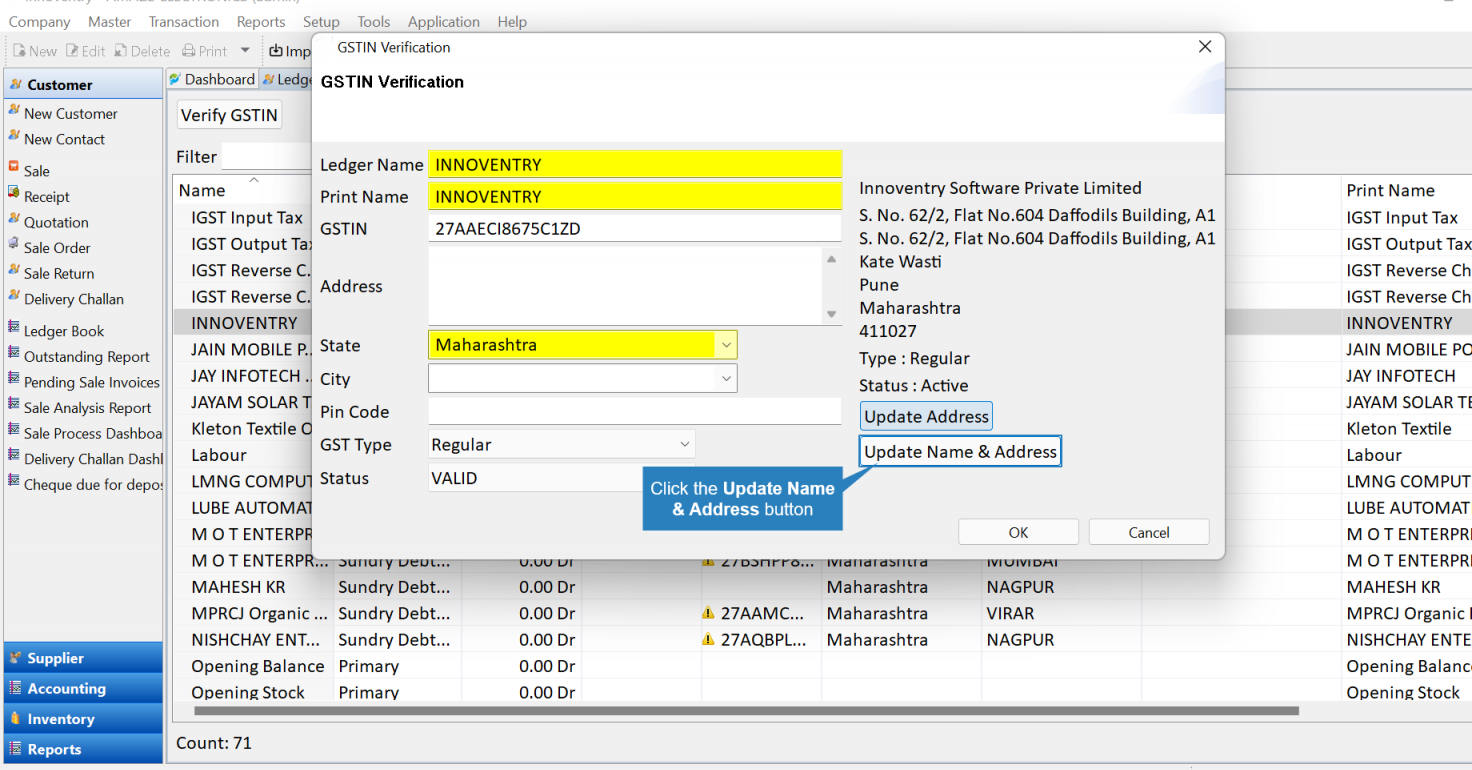
Task: Switch to the Dashboard tab
Action: pos(212,79)
